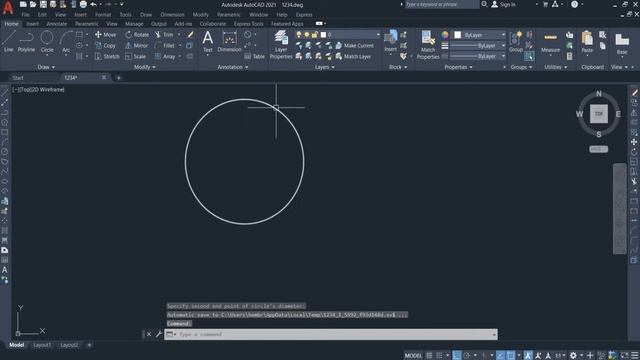
Task: Click the Group tool
Action: click(516, 42)
